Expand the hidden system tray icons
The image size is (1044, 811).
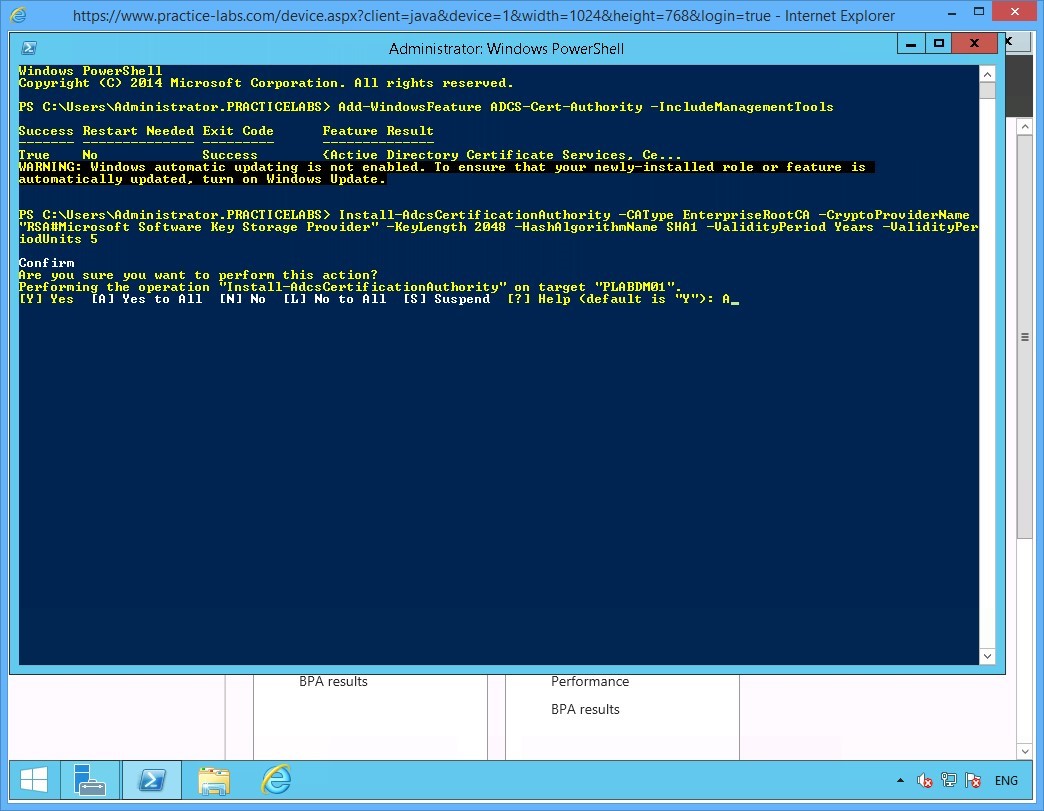900,780
